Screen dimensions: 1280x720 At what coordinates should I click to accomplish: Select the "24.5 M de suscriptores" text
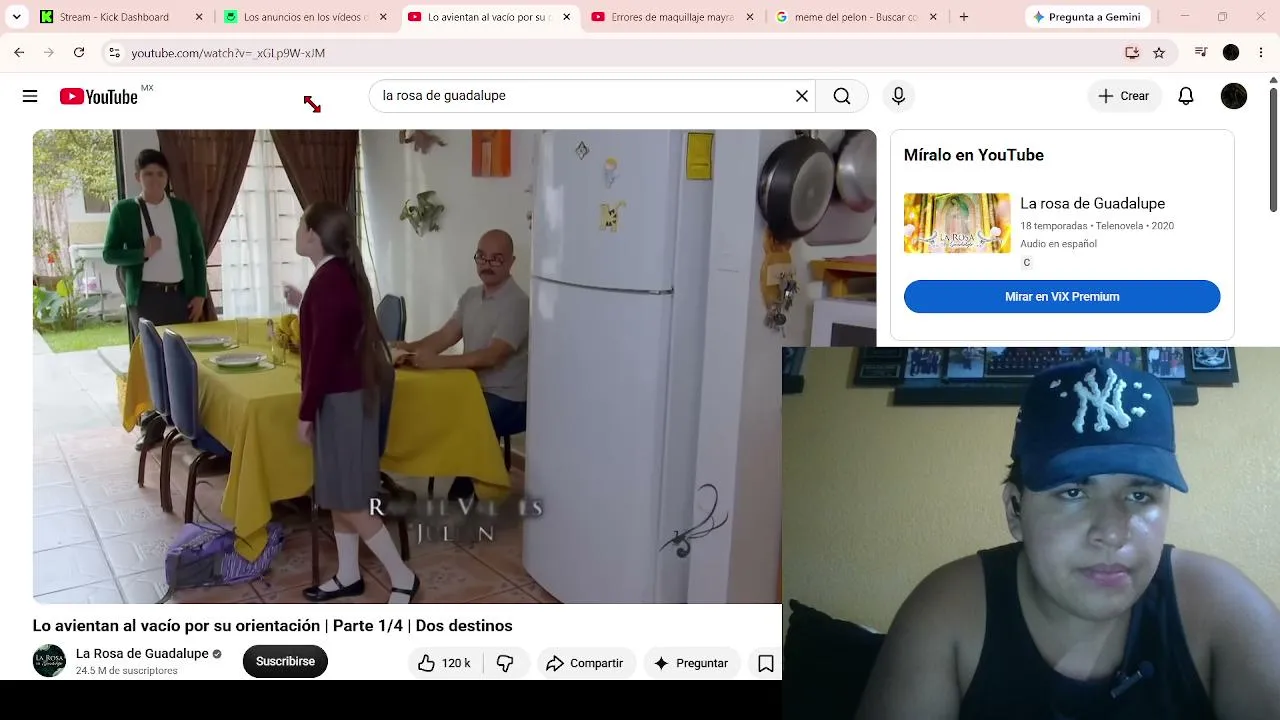pos(127,671)
